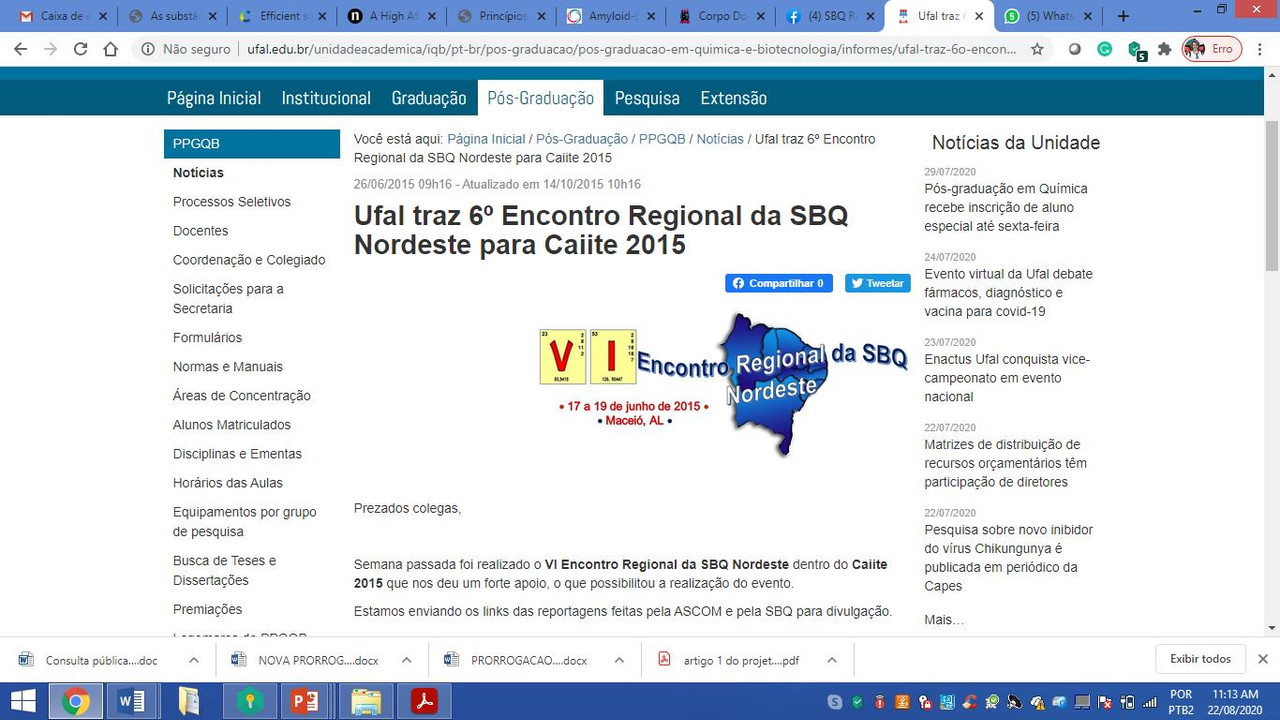This screenshot has height=720, width=1280.
Task: Open File Explorer from the taskbar
Action: (x=366, y=701)
